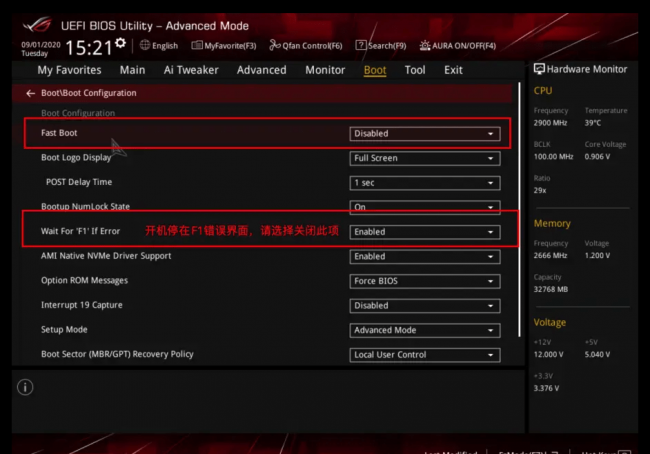Click the 15:21 clock display
The height and width of the screenshot is (454, 650).
(x=89, y=48)
